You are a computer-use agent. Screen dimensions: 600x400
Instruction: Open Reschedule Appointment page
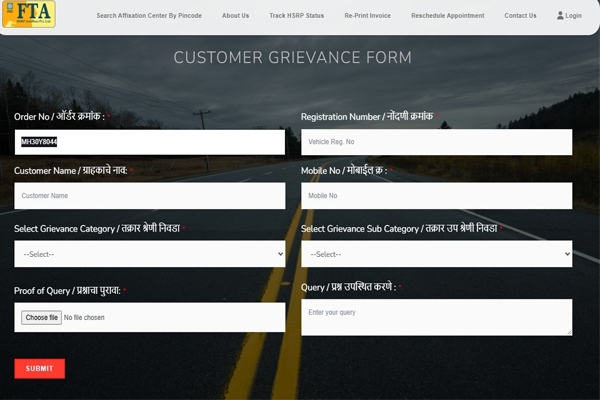tap(448, 16)
